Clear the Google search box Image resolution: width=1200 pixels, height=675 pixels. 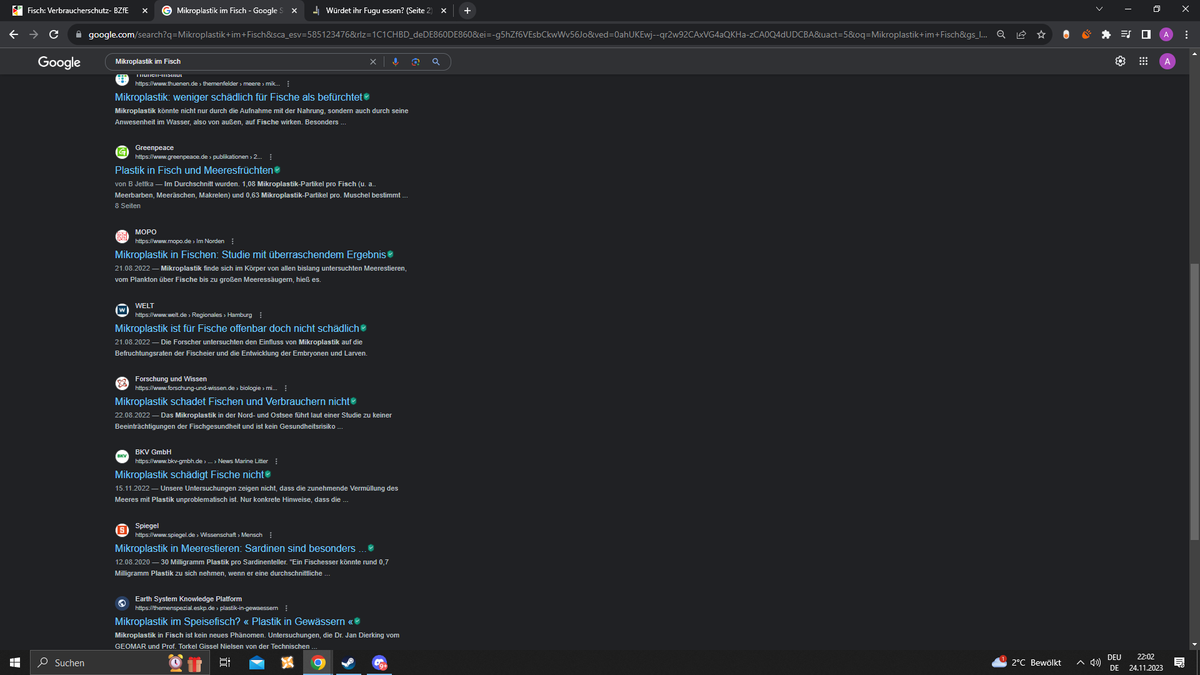pyautogui.click(x=373, y=62)
